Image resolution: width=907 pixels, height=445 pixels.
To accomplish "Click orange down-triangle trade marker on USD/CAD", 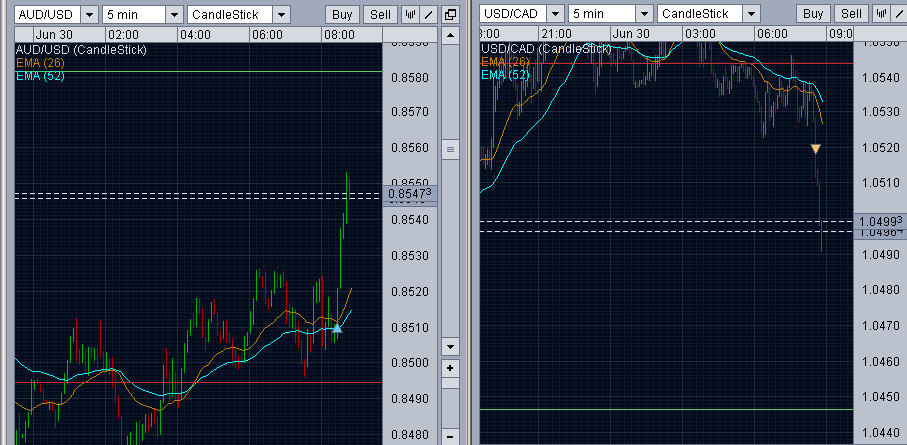I will coord(816,149).
